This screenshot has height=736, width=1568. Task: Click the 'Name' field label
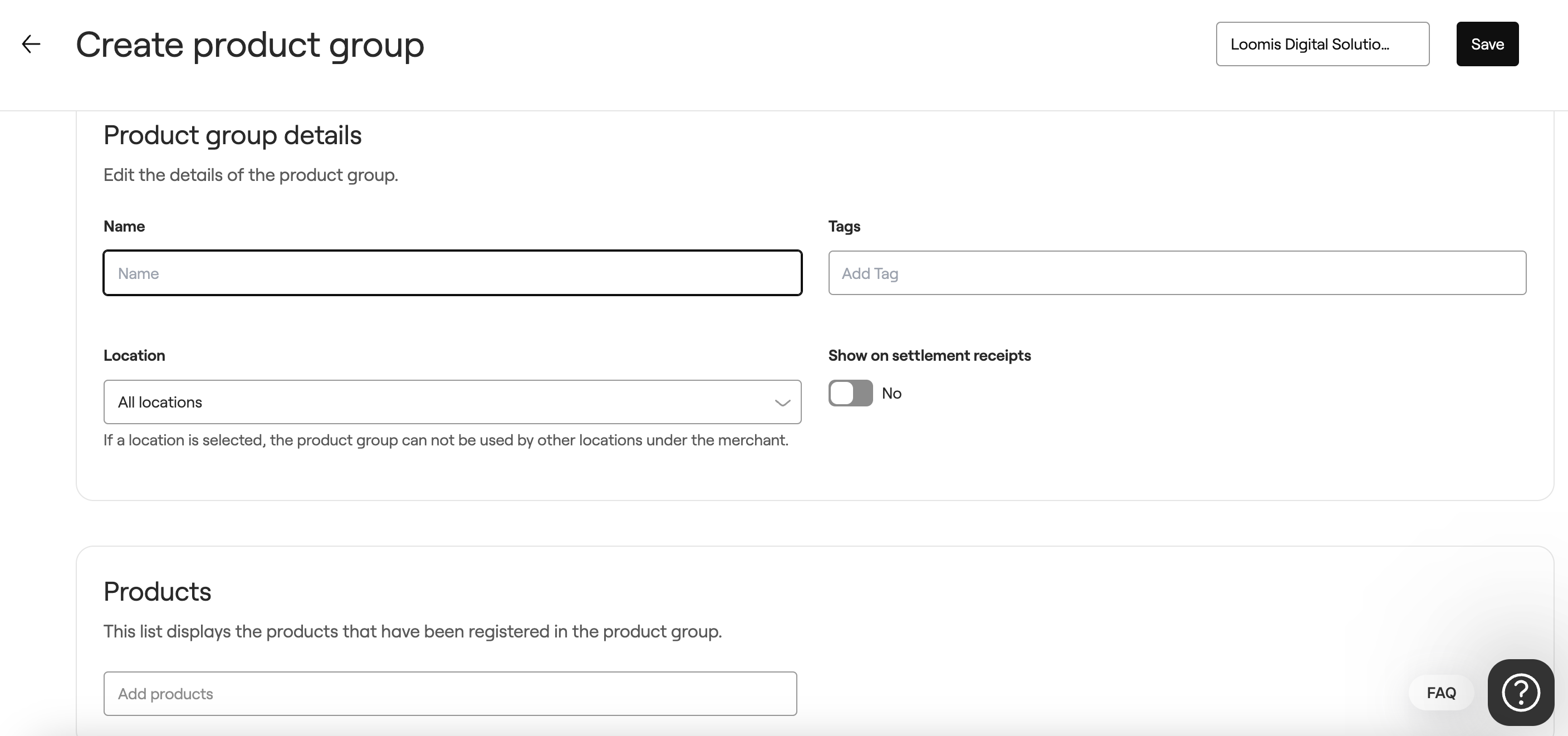point(124,227)
